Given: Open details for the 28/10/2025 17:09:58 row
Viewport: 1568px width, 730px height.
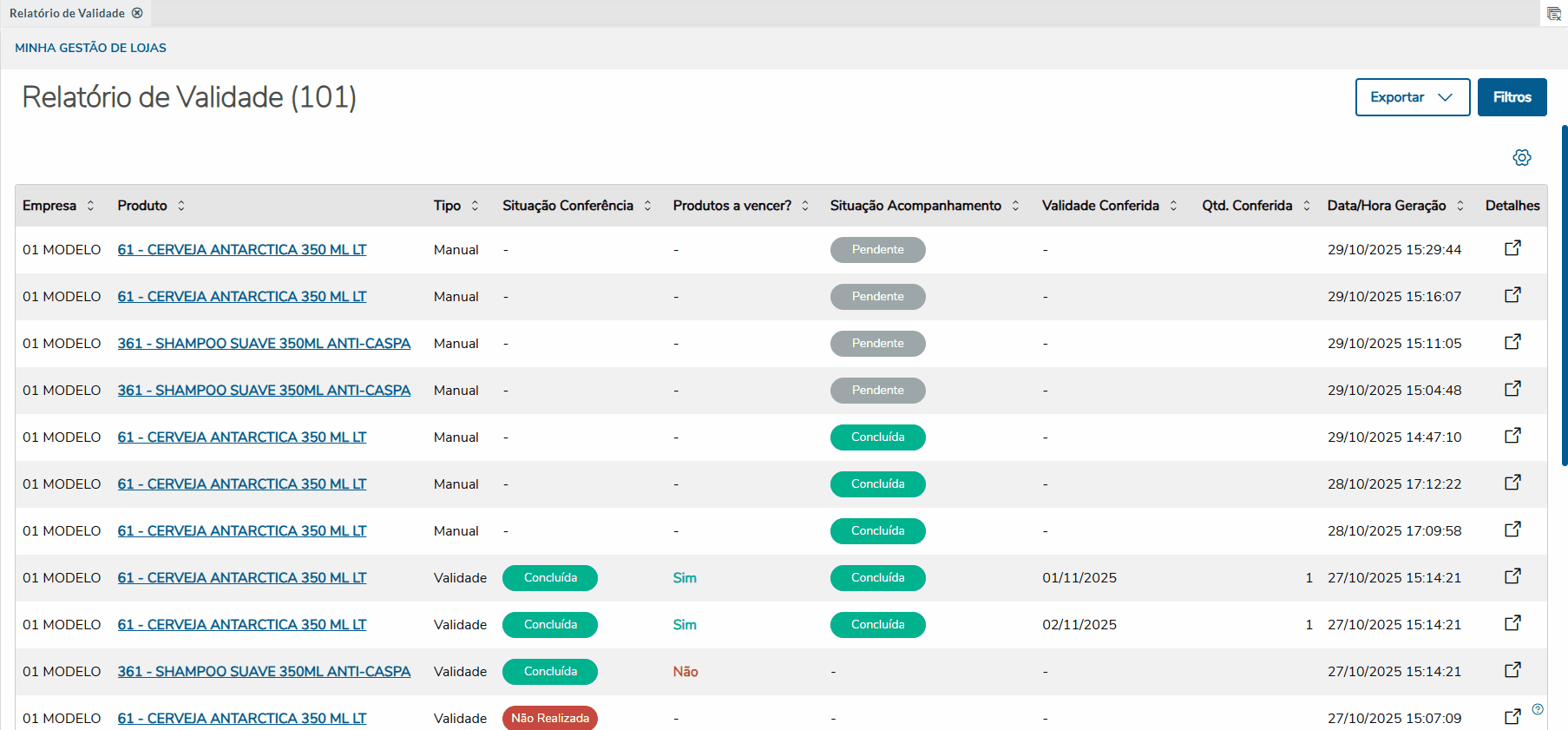Looking at the screenshot, I should tap(1512, 529).
